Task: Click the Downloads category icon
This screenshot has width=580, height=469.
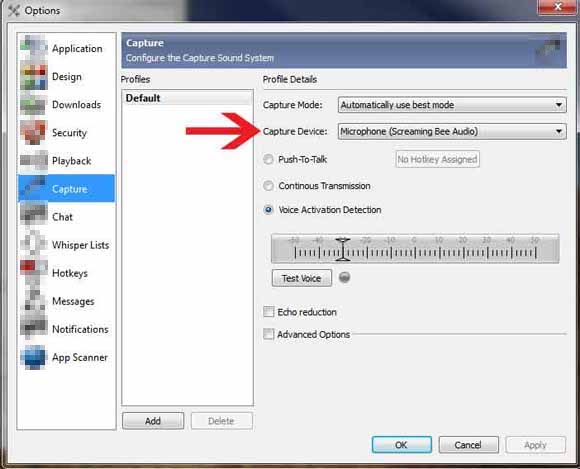Action: click(x=34, y=105)
